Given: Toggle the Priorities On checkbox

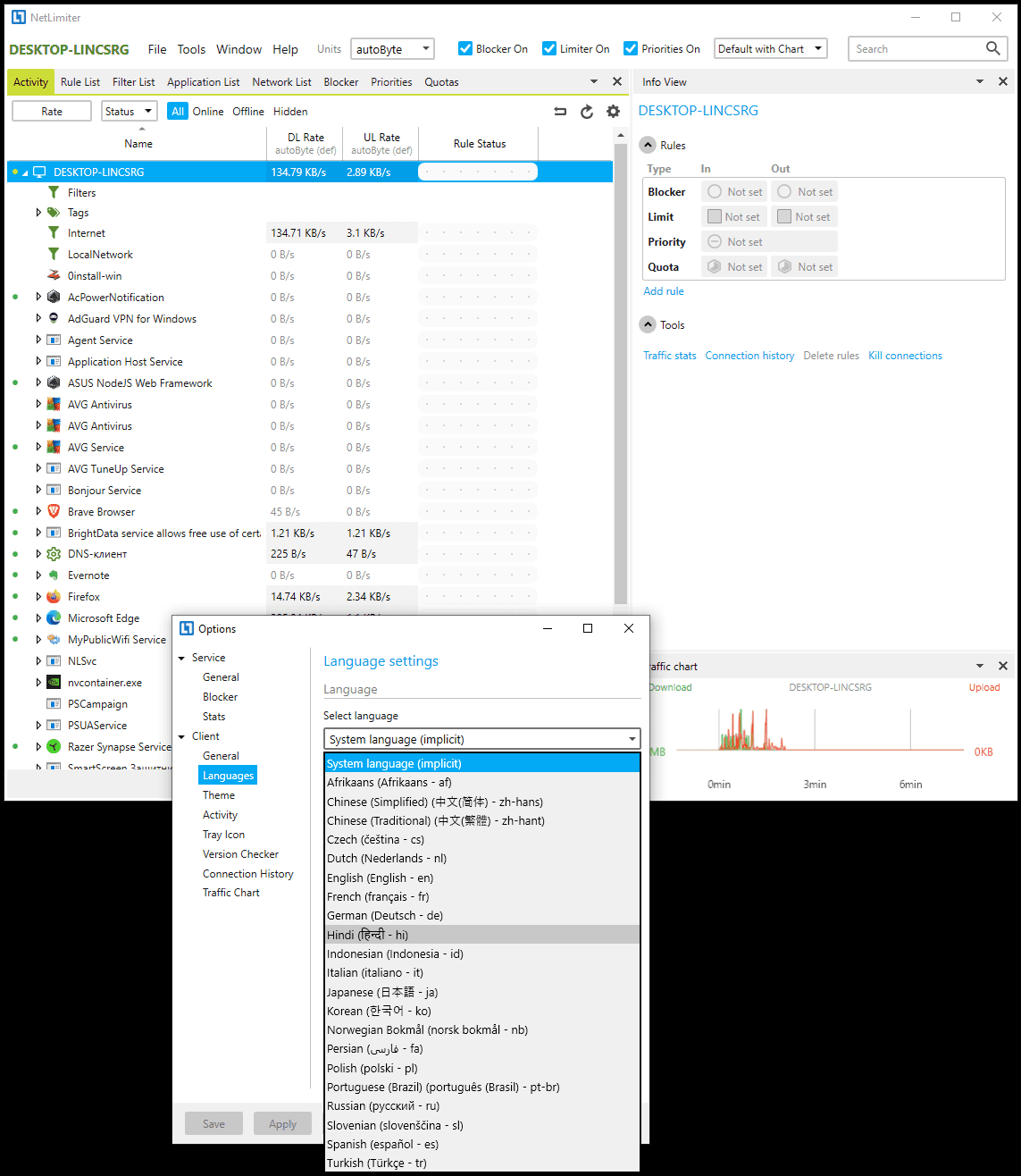Looking at the screenshot, I should [631, 49].
